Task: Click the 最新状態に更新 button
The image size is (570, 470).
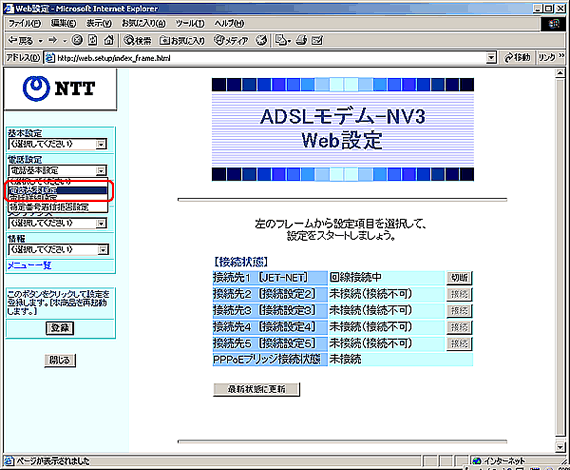Action: coord(257,389)
